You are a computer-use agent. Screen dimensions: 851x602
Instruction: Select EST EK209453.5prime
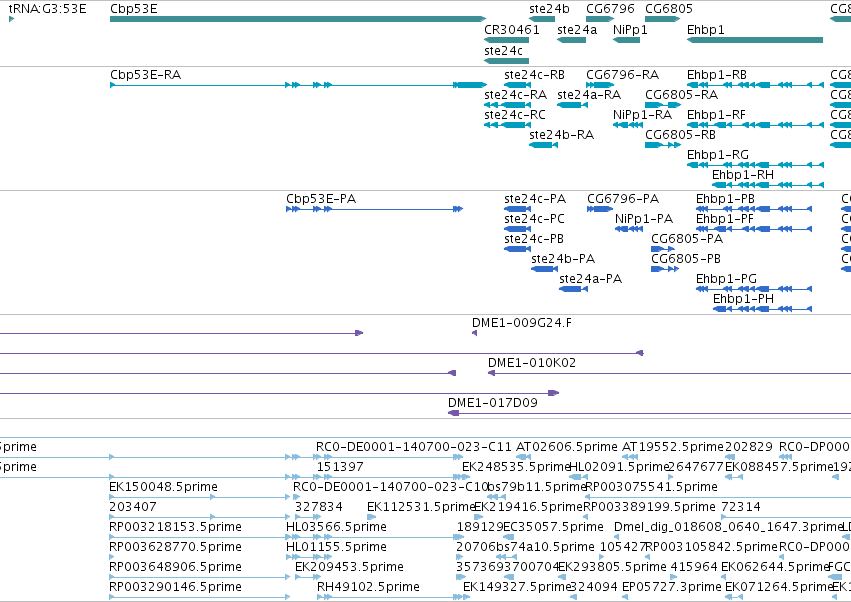(x=308, y=578)
